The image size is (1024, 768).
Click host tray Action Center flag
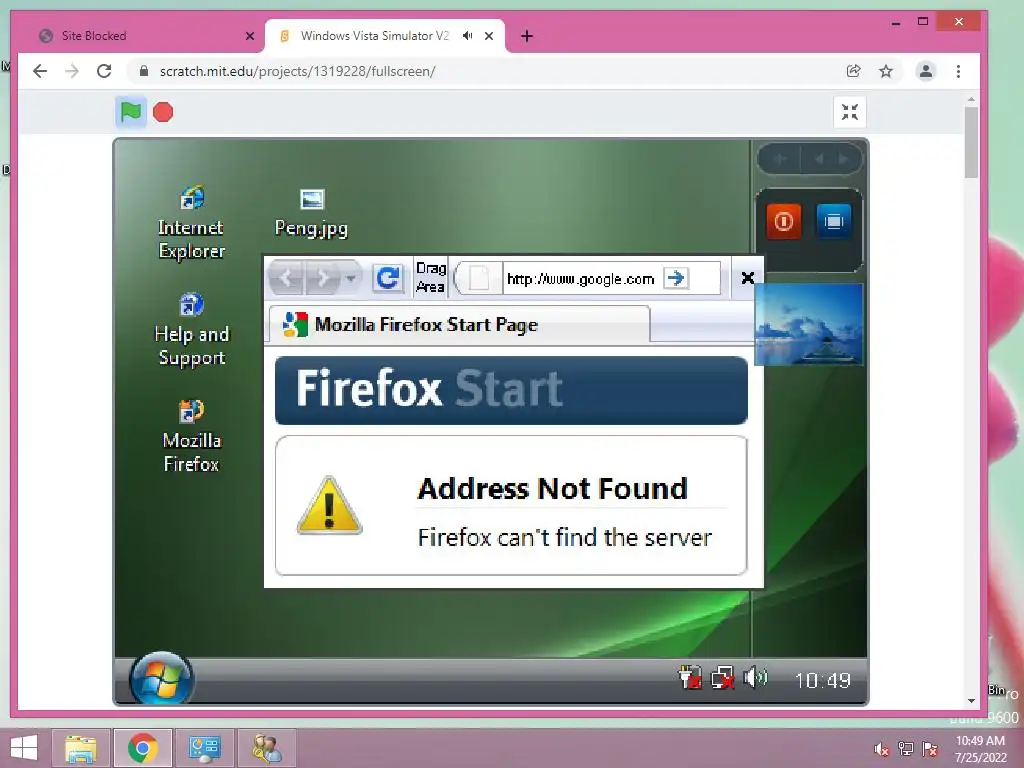930,749
